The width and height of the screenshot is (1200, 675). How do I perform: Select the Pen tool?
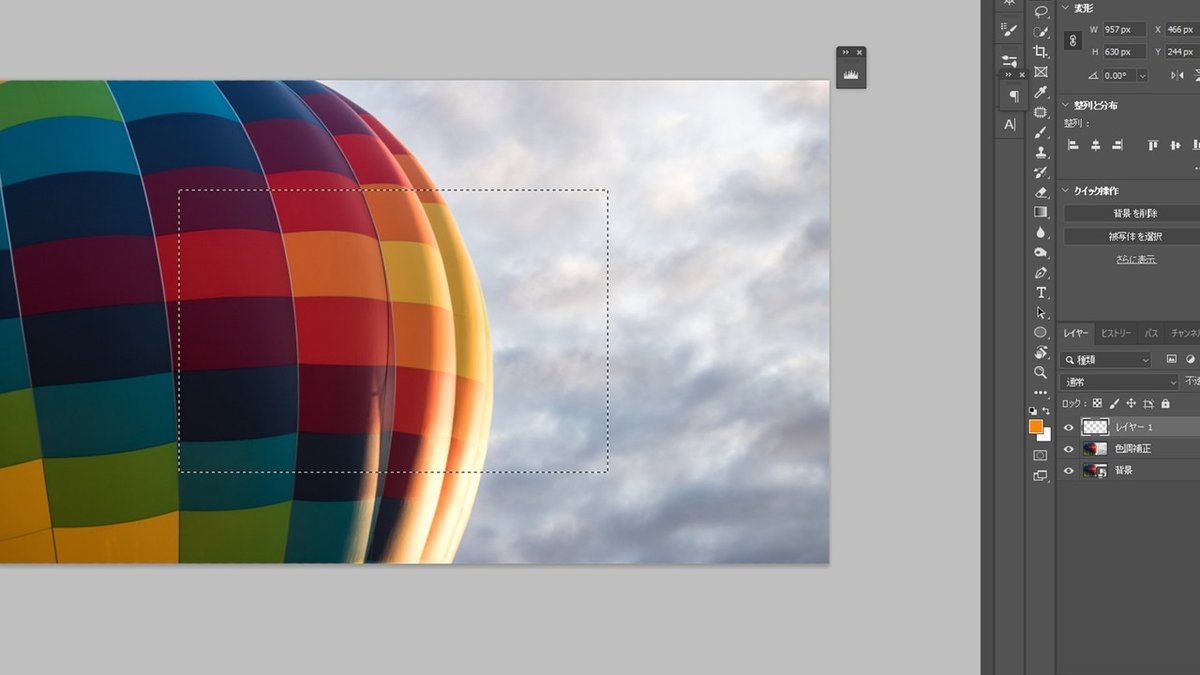[1041, 272]
